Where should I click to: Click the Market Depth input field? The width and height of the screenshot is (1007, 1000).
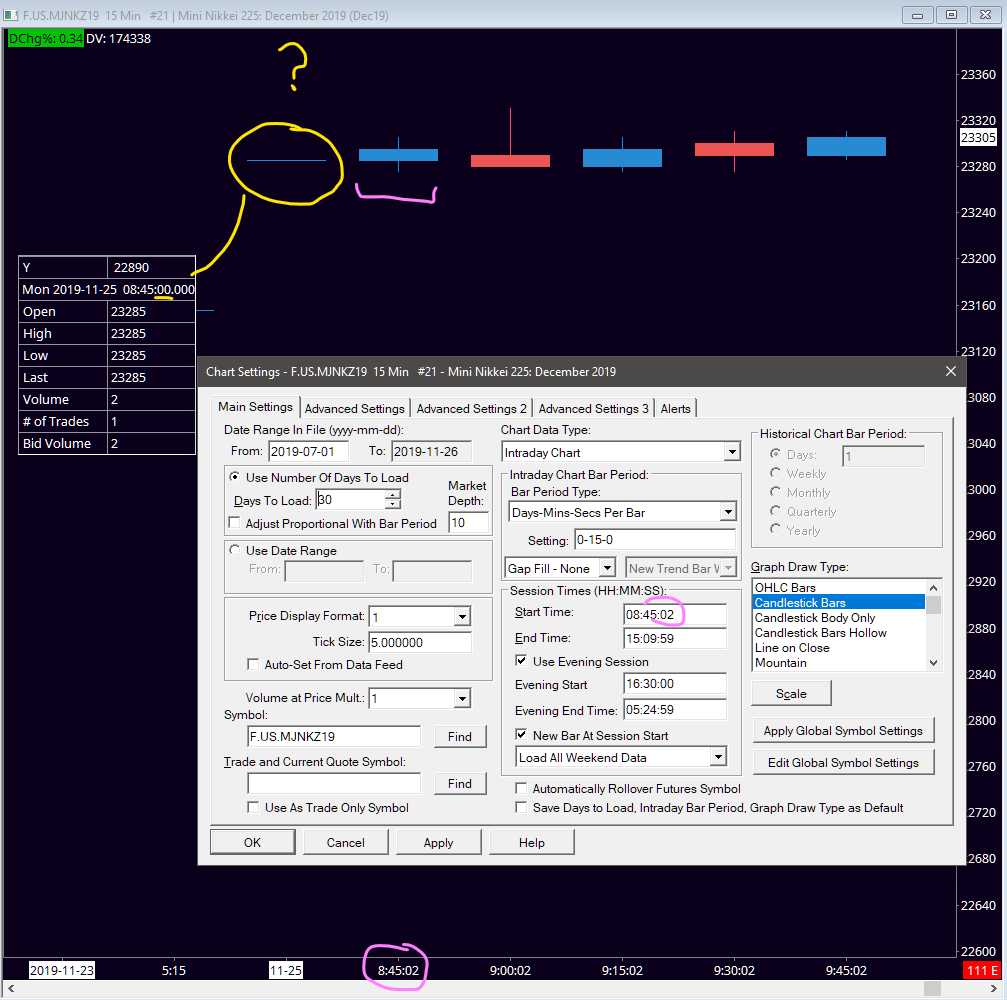click(468, 522)
